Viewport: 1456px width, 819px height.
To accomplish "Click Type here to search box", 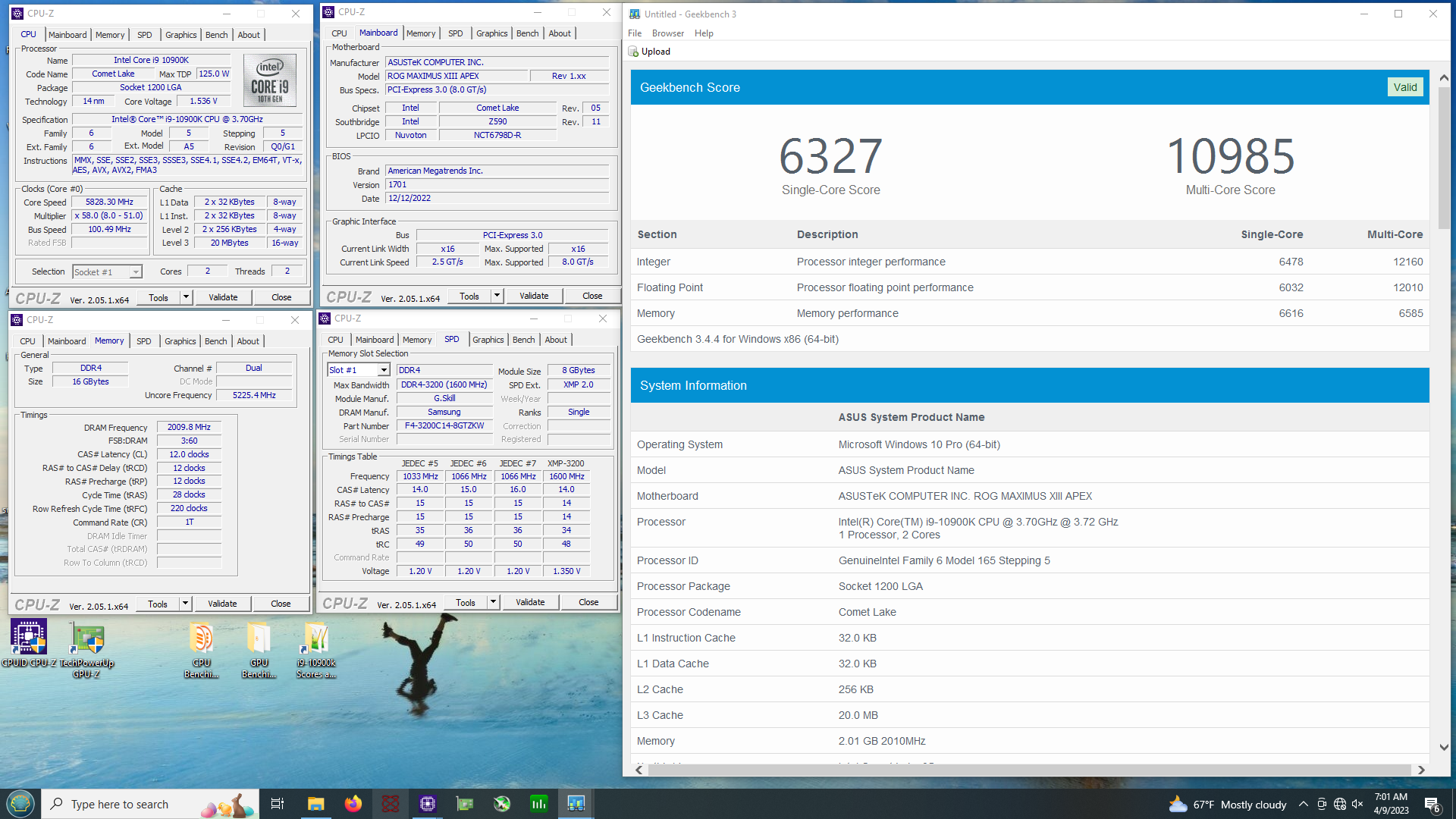I will (150, 804).
